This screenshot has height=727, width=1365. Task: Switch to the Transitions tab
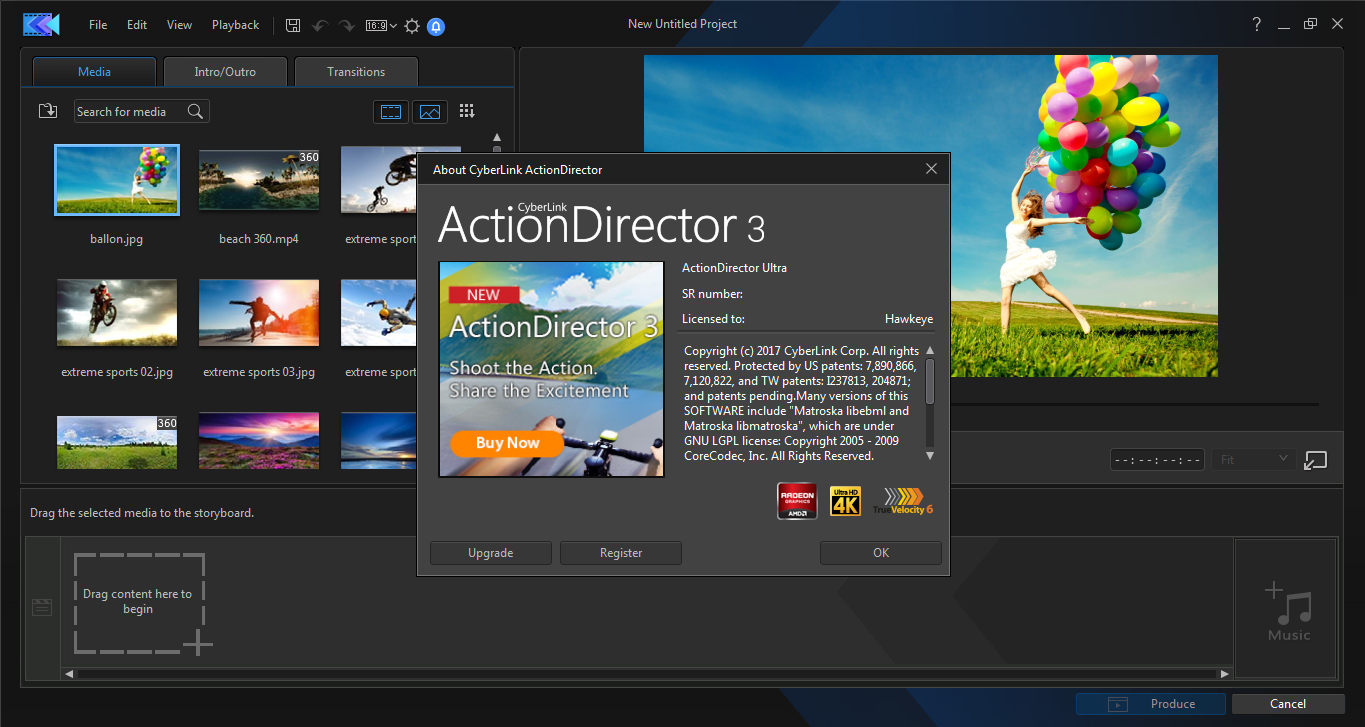[x=356, y=72]
